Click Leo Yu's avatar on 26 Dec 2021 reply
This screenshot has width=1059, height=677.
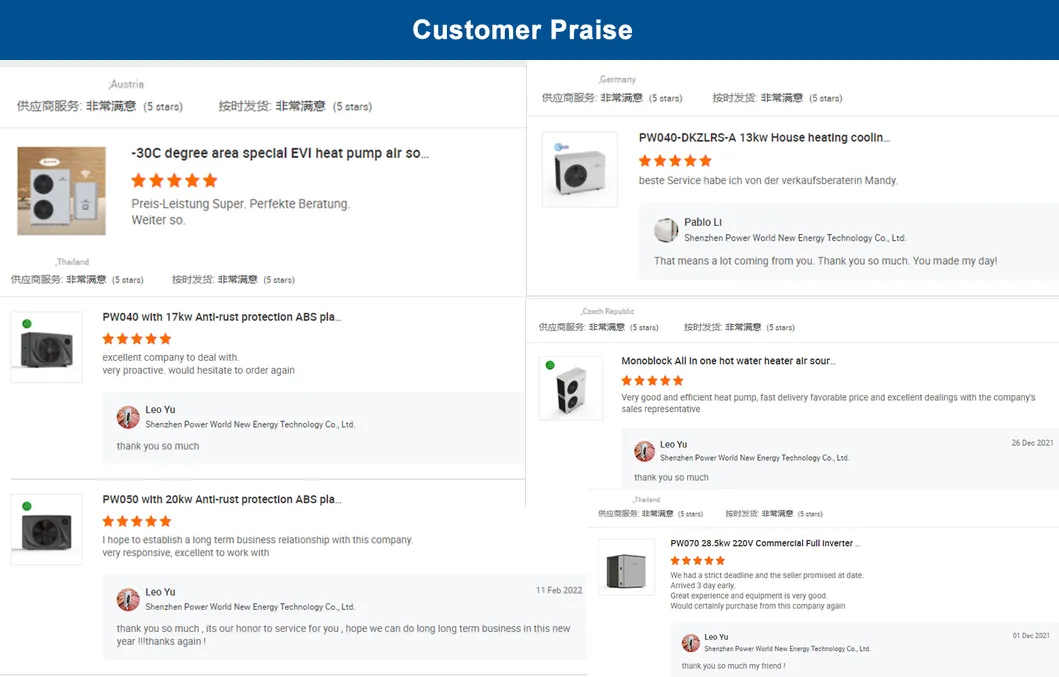[x=644, y=451]
